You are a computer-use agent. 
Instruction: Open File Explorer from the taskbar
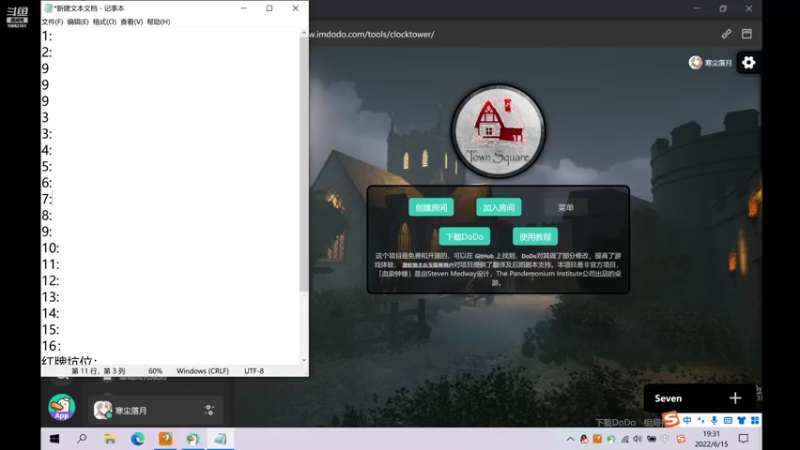(110, 439)
